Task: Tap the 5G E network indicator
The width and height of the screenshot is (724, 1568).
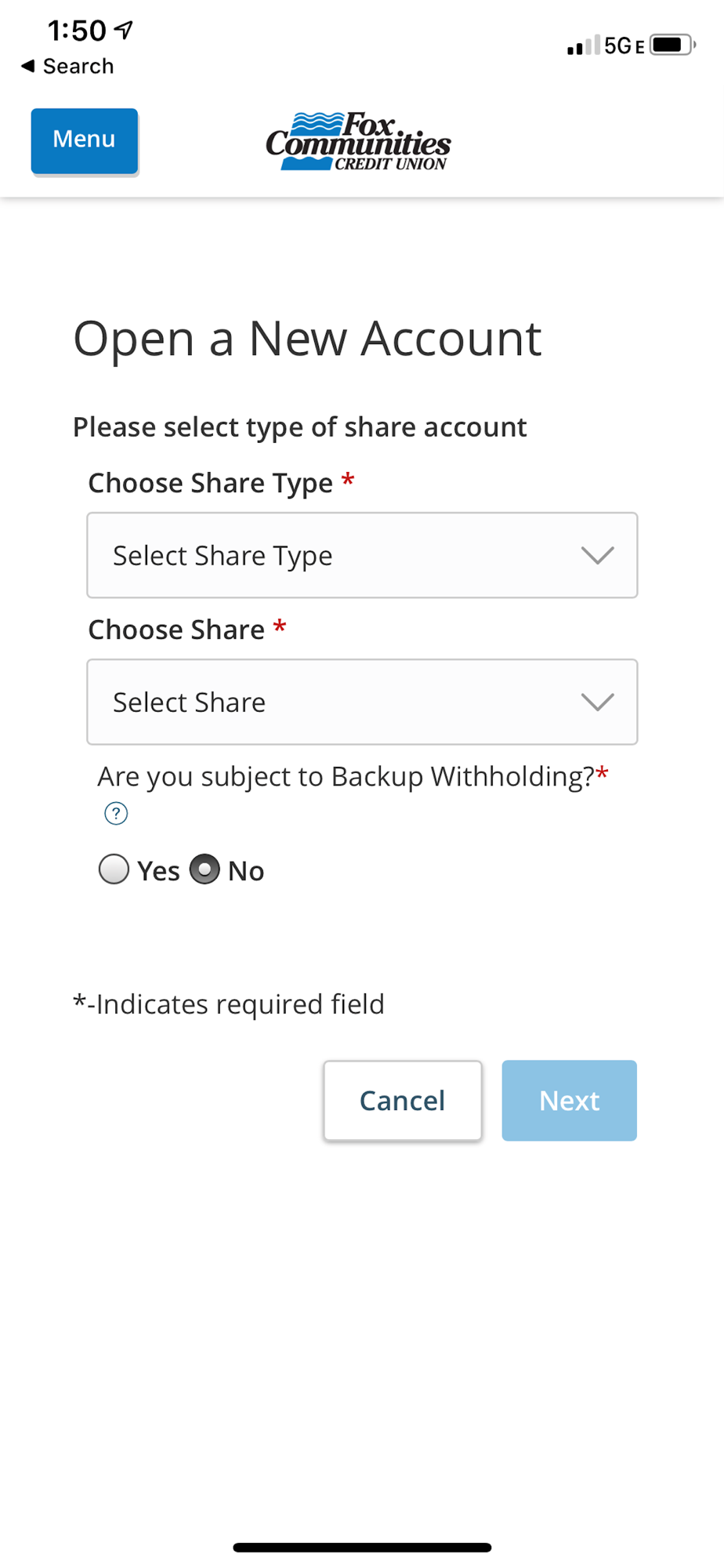Action: coord(624,46)
